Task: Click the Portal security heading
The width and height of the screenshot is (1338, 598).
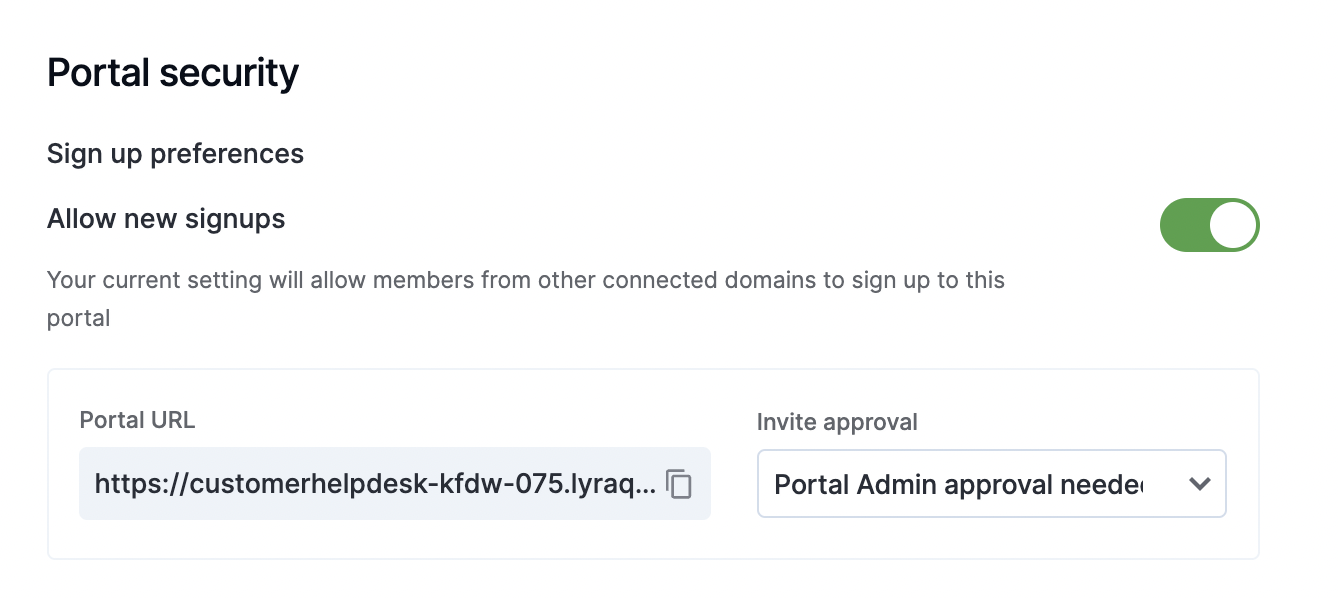Action: [x=173, y=73]
